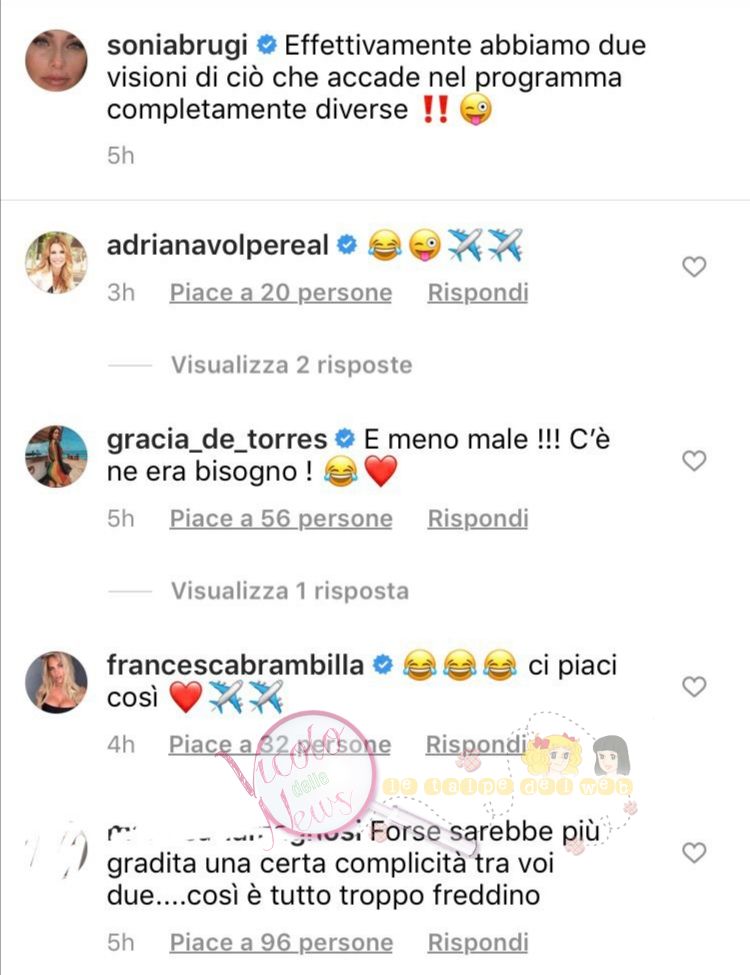The width and height of the screenshot is (750, 975).
Task: Click Rispondi under the 'troppo freddino' comment
Action: [x=478, y=943]
